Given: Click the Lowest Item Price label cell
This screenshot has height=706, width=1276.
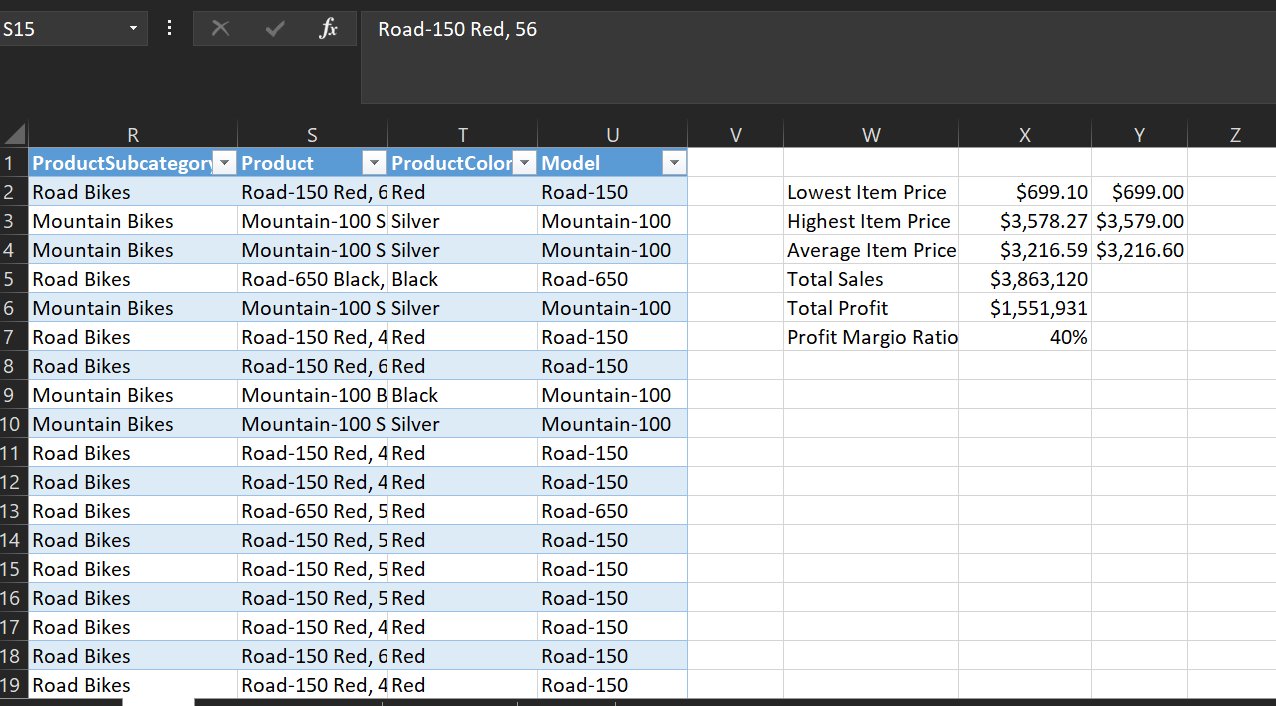Looking at the screenshot, I should pos(871,192).
